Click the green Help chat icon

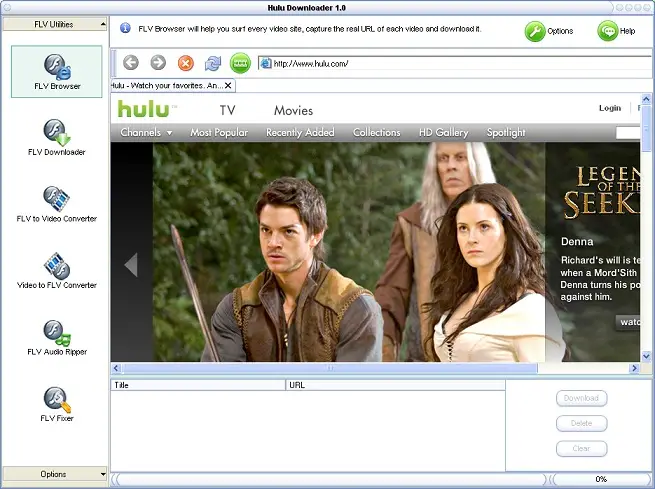click(x=608, y=31)
